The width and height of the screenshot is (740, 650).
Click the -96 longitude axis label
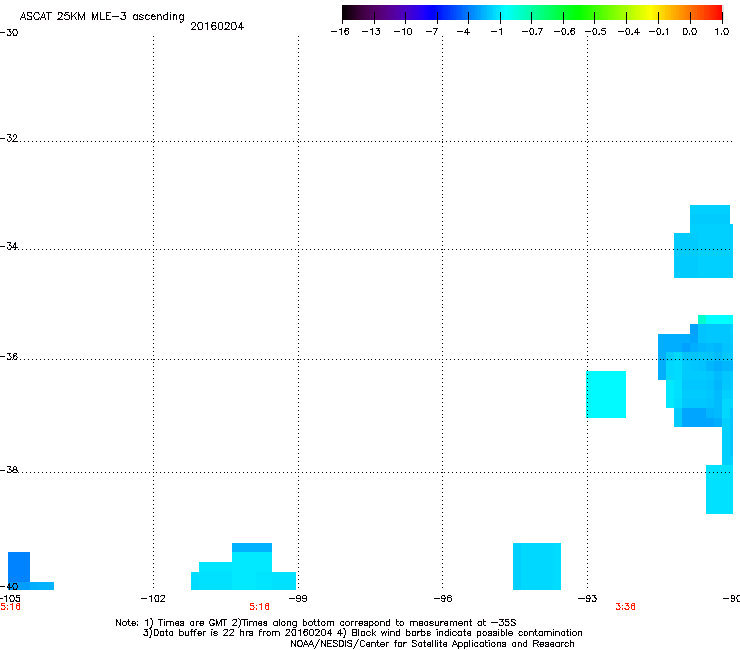pos(443,599)
